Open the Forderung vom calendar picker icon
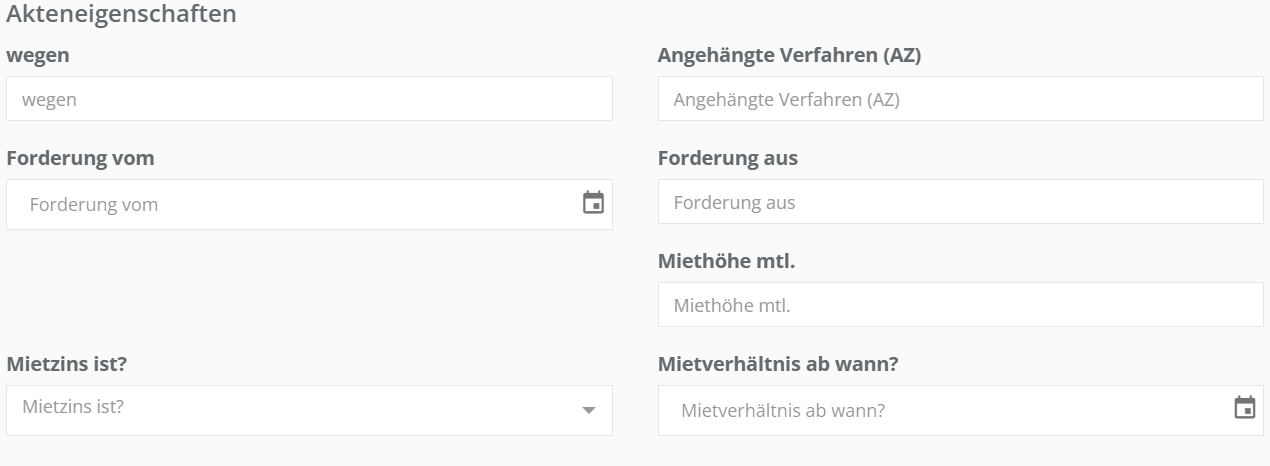 pyautogui.click(x=593, y=203)
